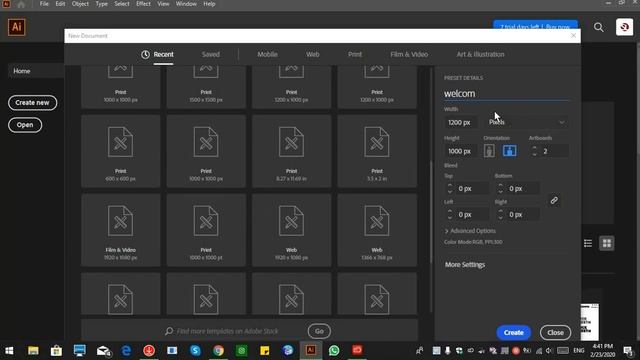Click the Artboards value field

coord(554,151)
